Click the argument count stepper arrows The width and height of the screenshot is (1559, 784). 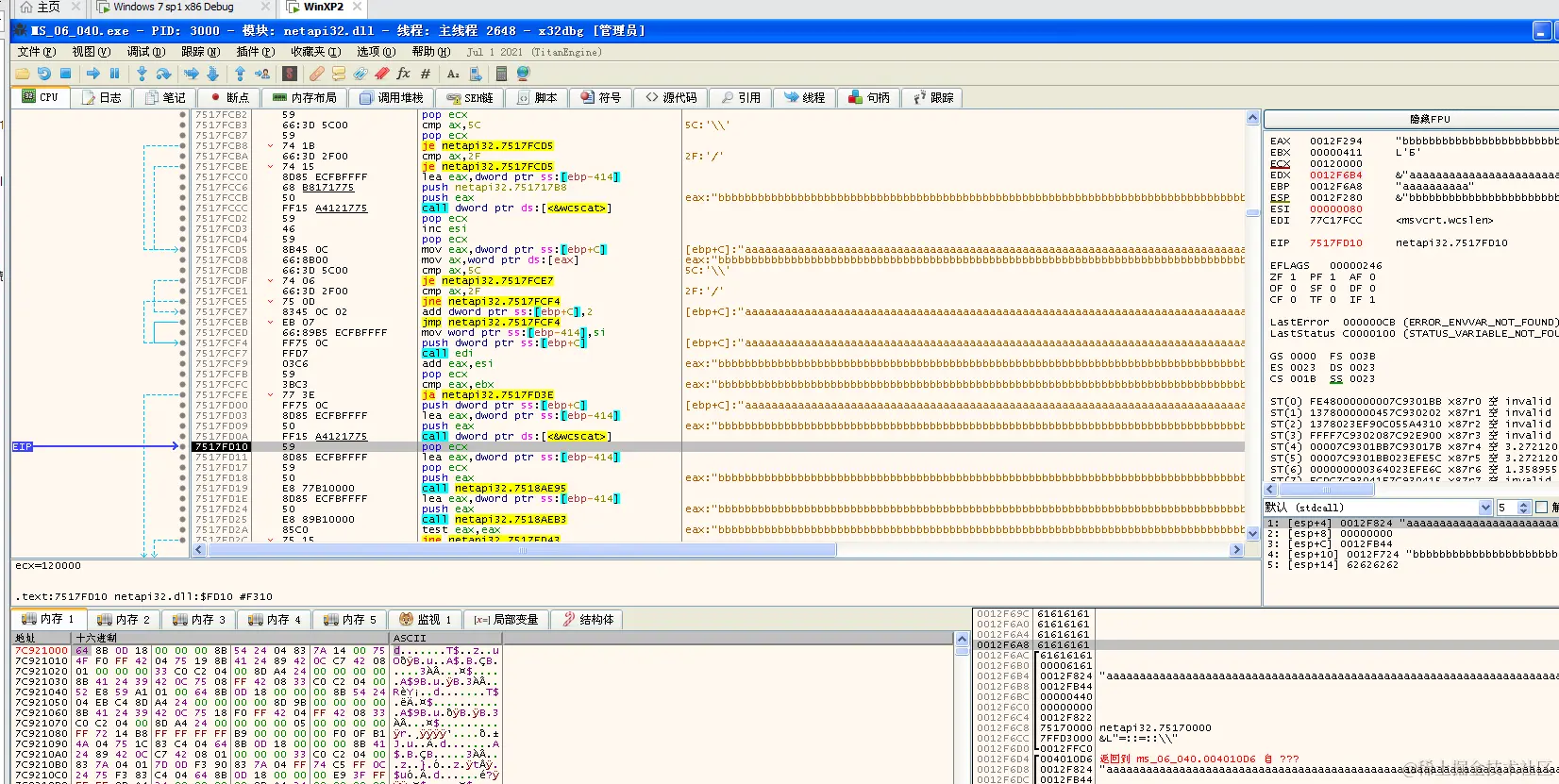click(1523, 508)
